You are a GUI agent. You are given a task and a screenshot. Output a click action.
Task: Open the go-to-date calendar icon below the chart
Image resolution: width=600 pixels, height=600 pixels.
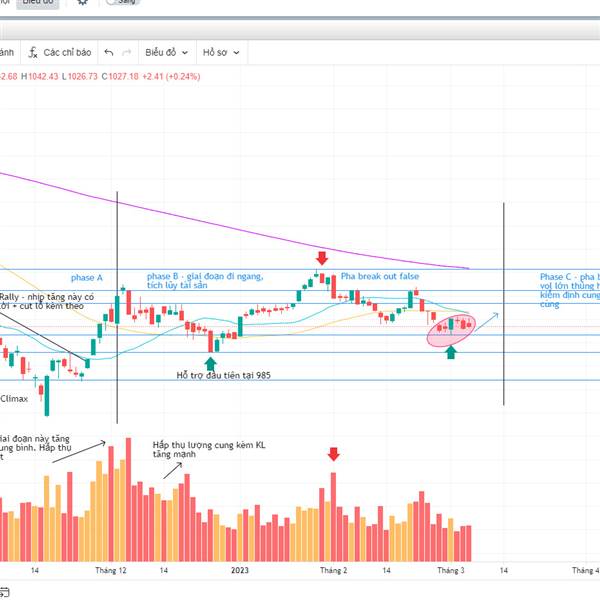coord(4,592)
